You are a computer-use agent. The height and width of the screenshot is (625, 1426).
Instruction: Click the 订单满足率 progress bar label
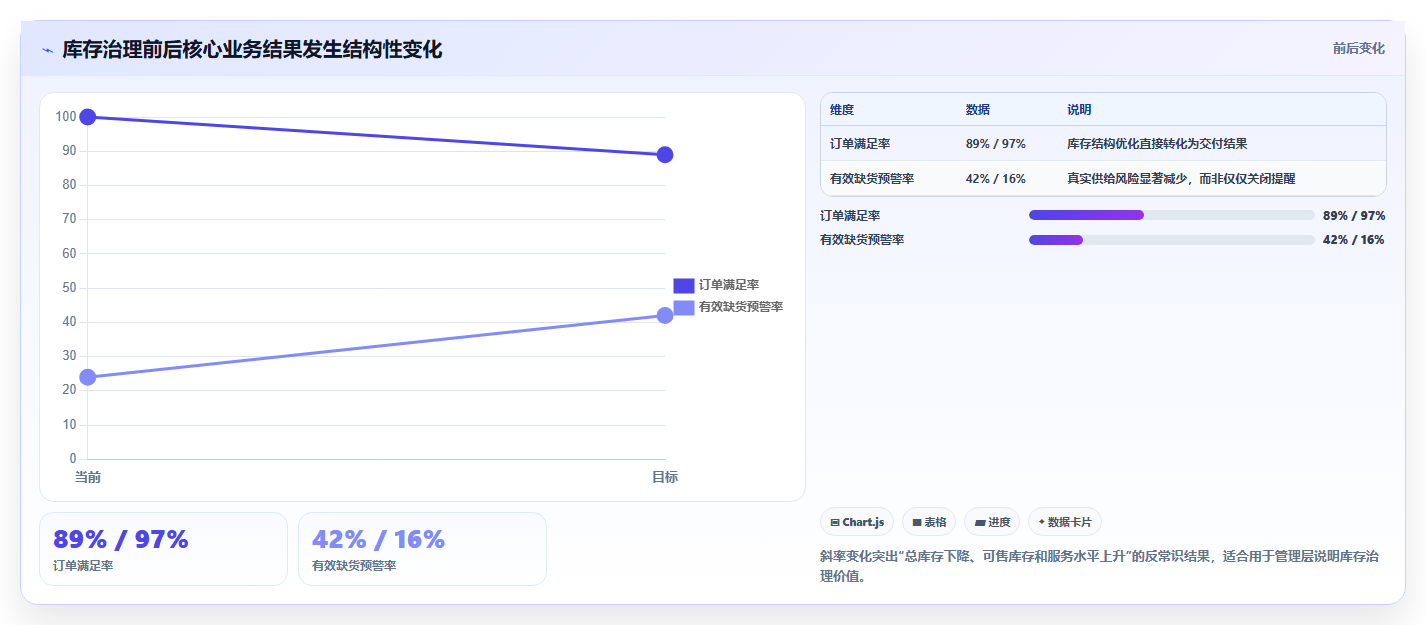(850, 215)
